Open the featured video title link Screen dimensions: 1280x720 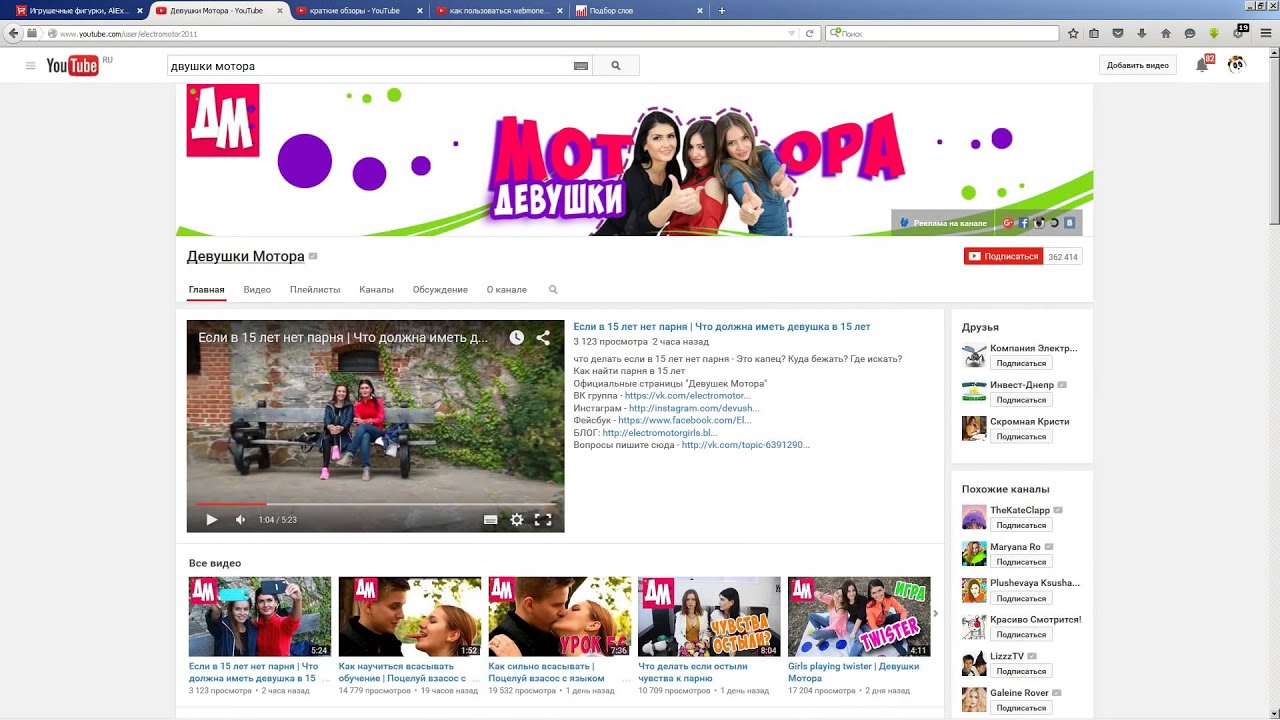pos(721,327)
